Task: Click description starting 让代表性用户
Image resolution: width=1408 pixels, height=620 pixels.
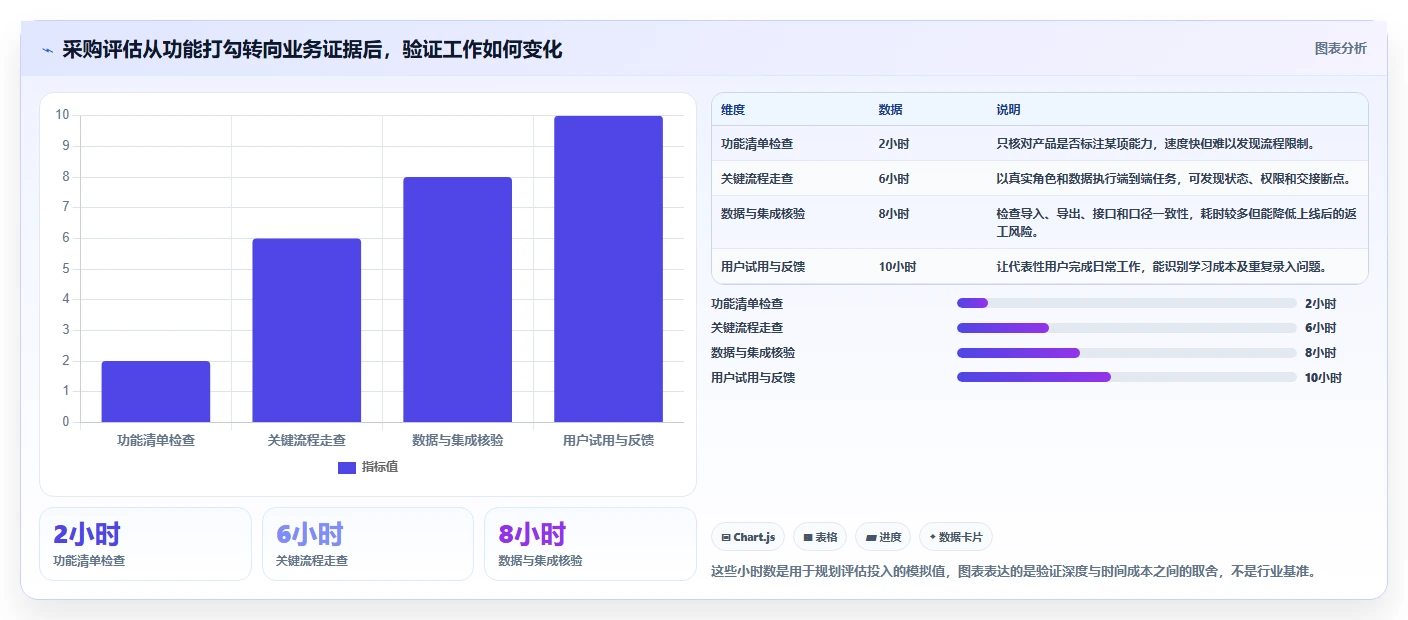Action: tap(1161, 267)
